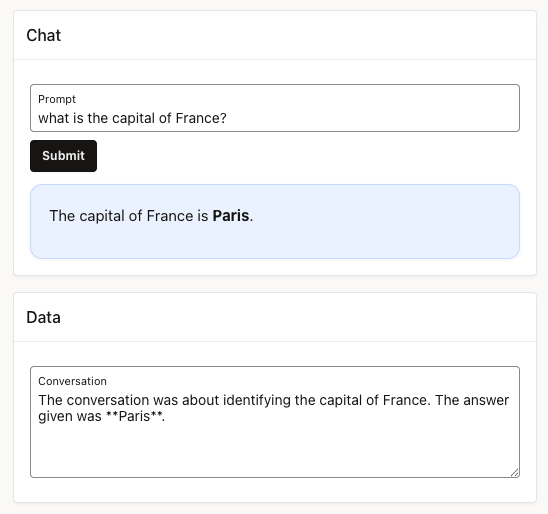This screenshot has height=514, width=548.
Task: Click 'given was' on the second conversation line
Action: [70, 416]
